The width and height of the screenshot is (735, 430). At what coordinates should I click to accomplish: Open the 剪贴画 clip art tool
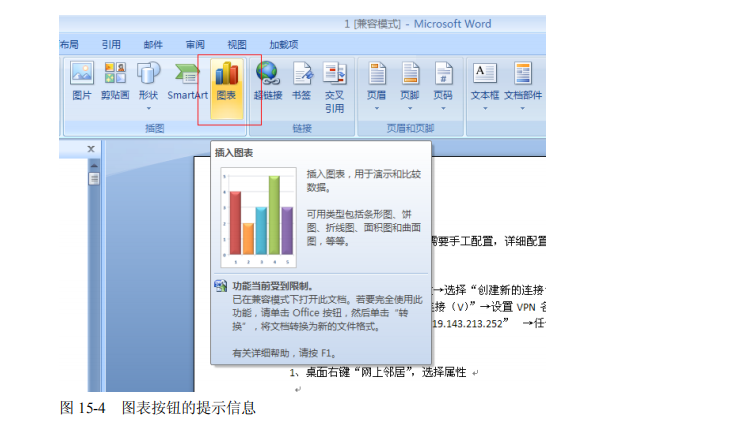(115, 81)
